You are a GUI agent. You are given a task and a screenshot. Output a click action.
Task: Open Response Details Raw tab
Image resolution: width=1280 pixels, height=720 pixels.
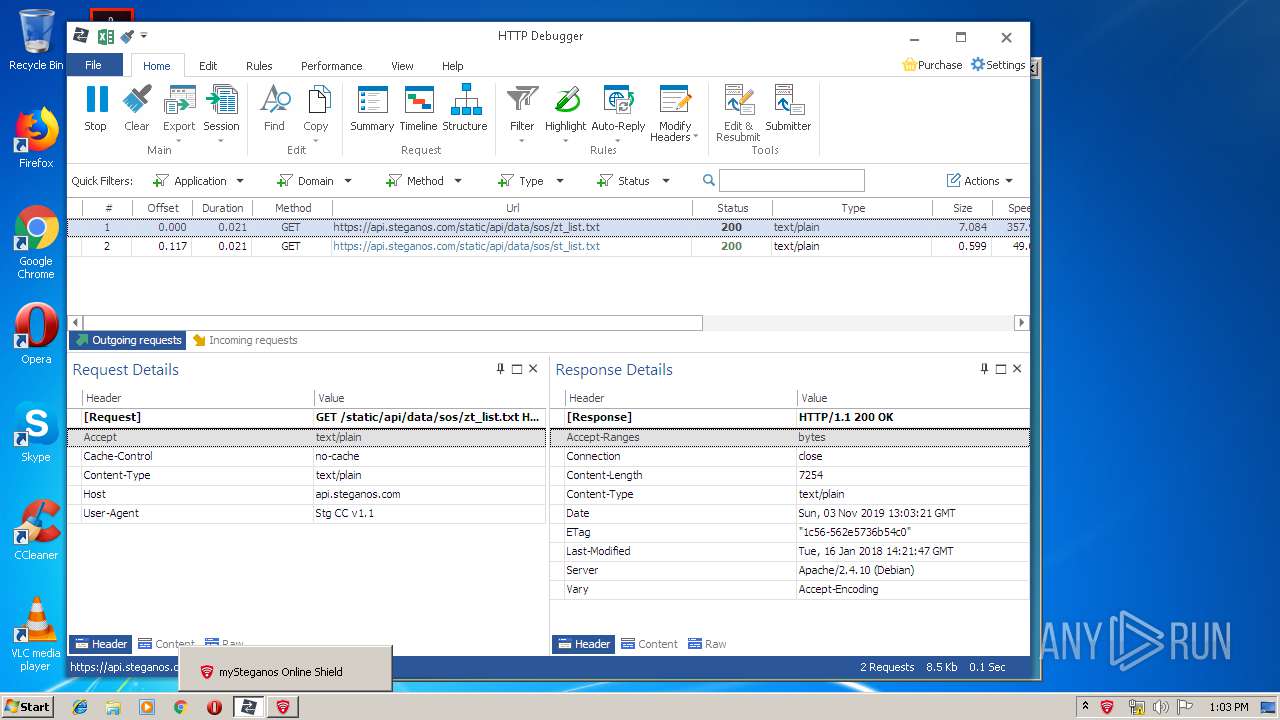tap(706, 644)
